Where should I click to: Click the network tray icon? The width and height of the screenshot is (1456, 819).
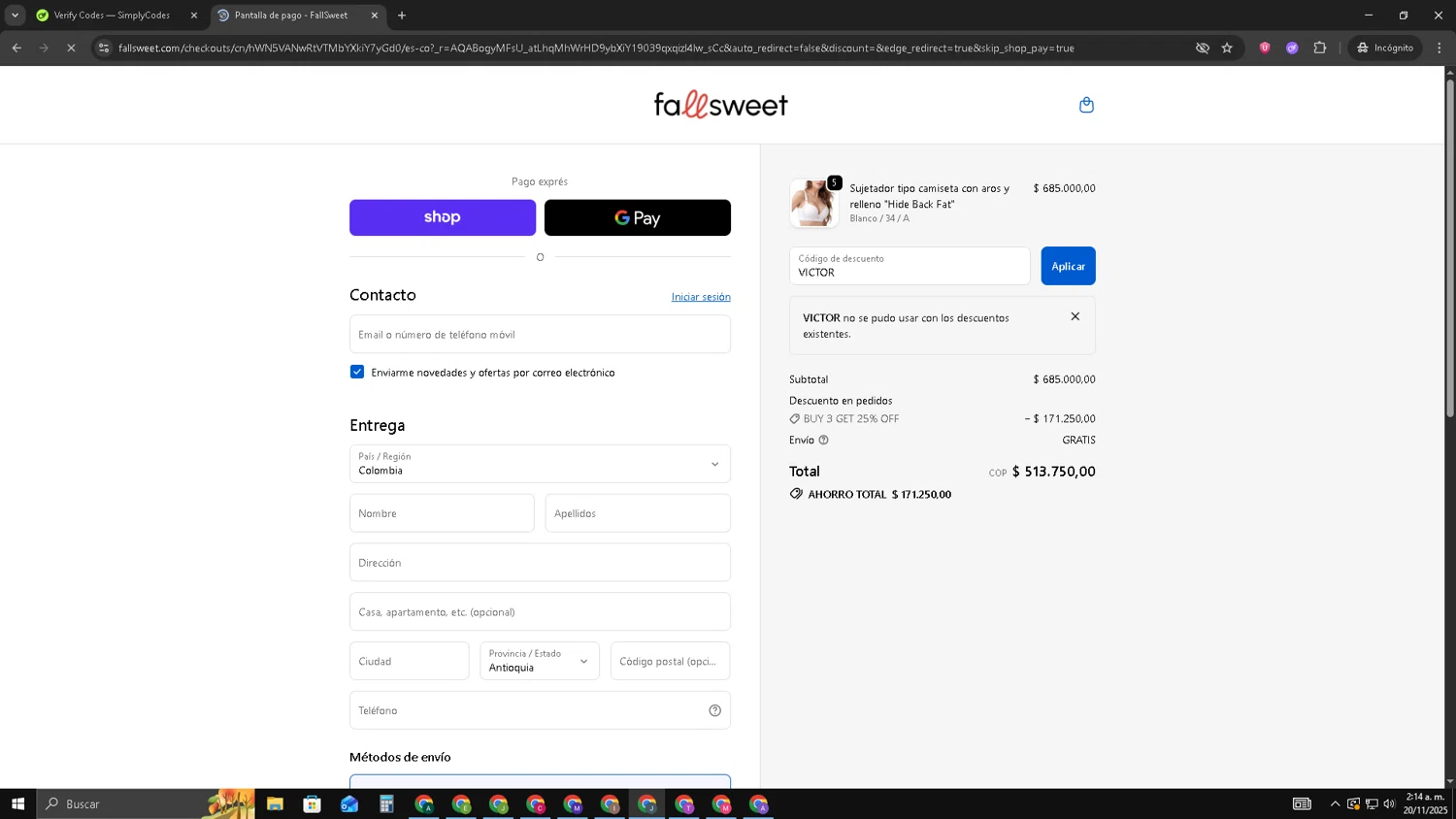[x=1372, y=803]
